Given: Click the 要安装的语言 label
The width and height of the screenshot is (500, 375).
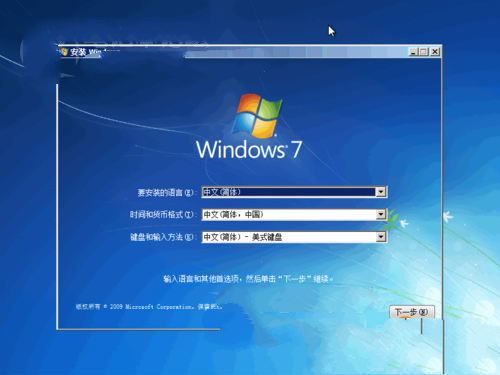Looking at the screenshot, I should (166, 193).
